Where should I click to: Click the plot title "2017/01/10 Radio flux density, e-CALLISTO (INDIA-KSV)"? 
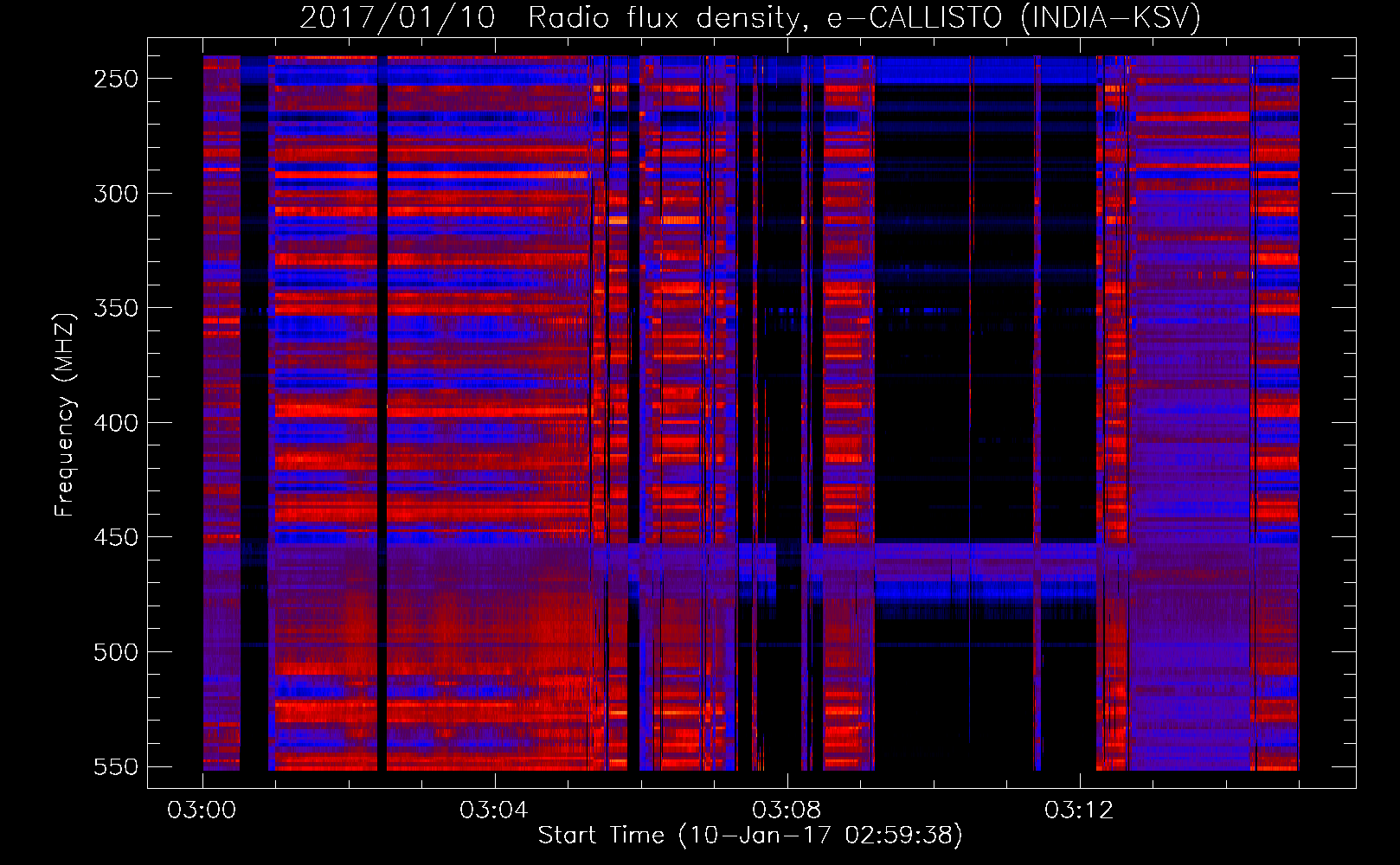coord(750,17)
